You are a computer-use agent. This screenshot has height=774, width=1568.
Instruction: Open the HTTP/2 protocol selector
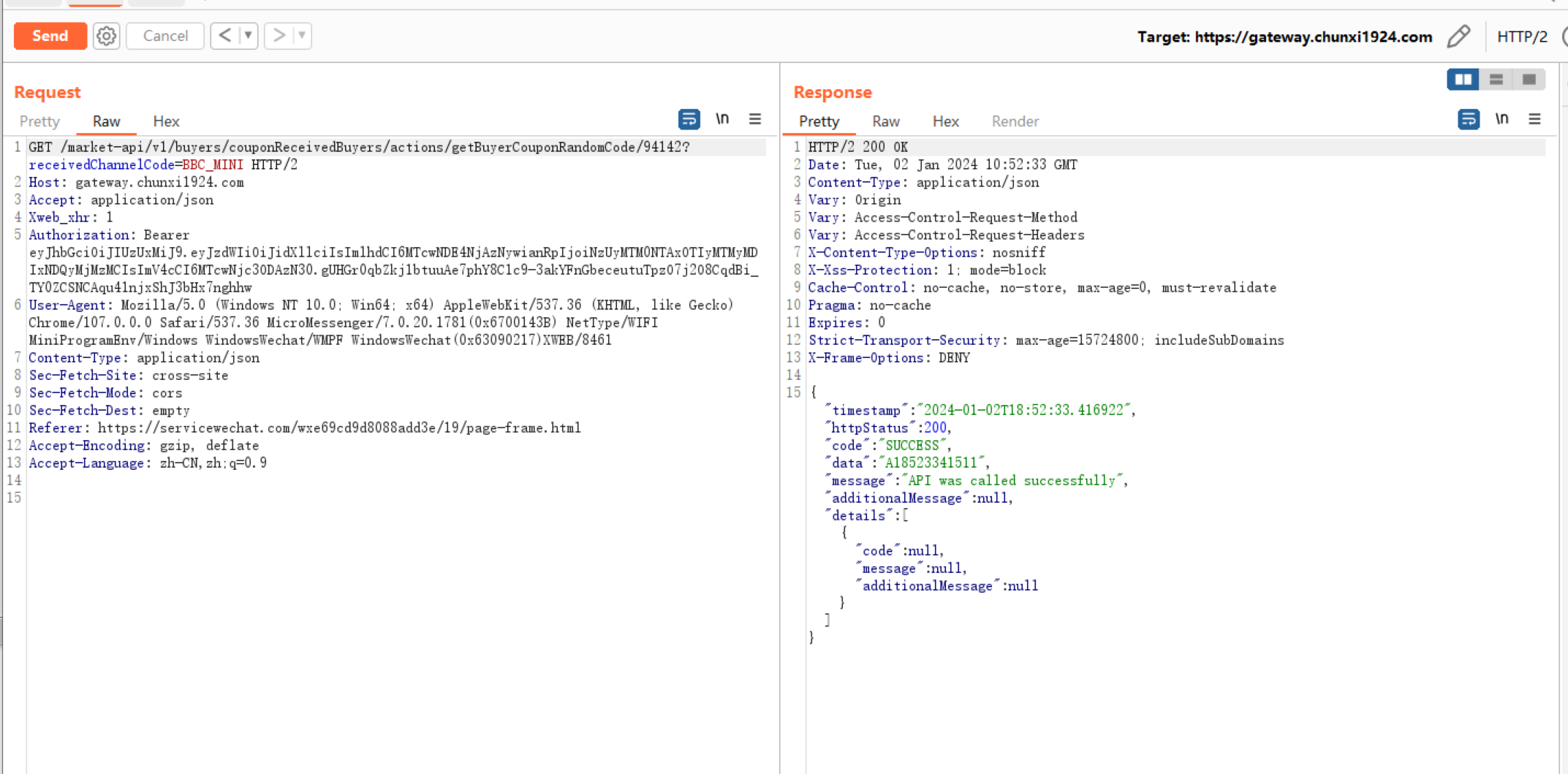[1522, 37]
